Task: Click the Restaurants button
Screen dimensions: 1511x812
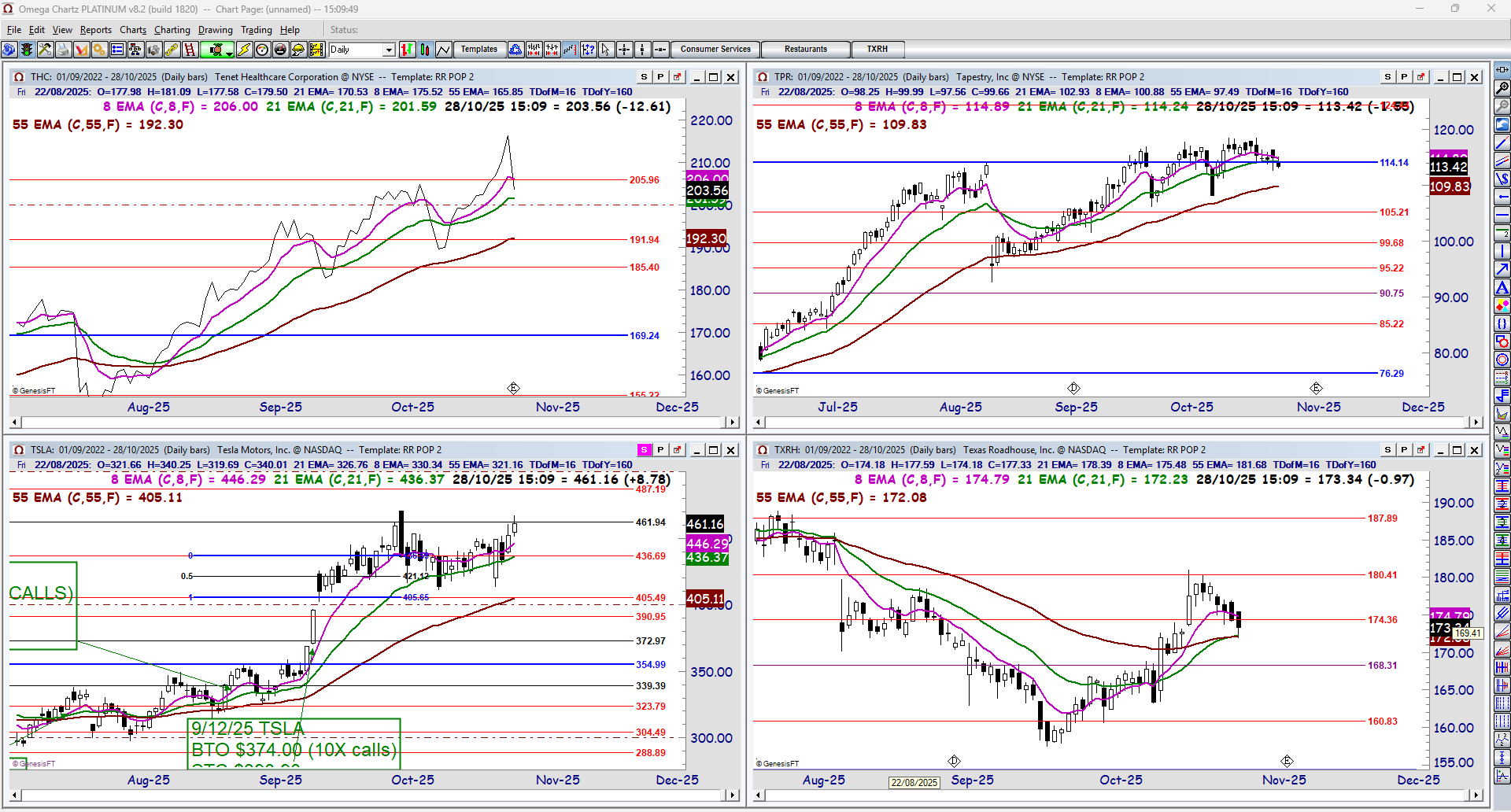Action: [x=806, y=50]
